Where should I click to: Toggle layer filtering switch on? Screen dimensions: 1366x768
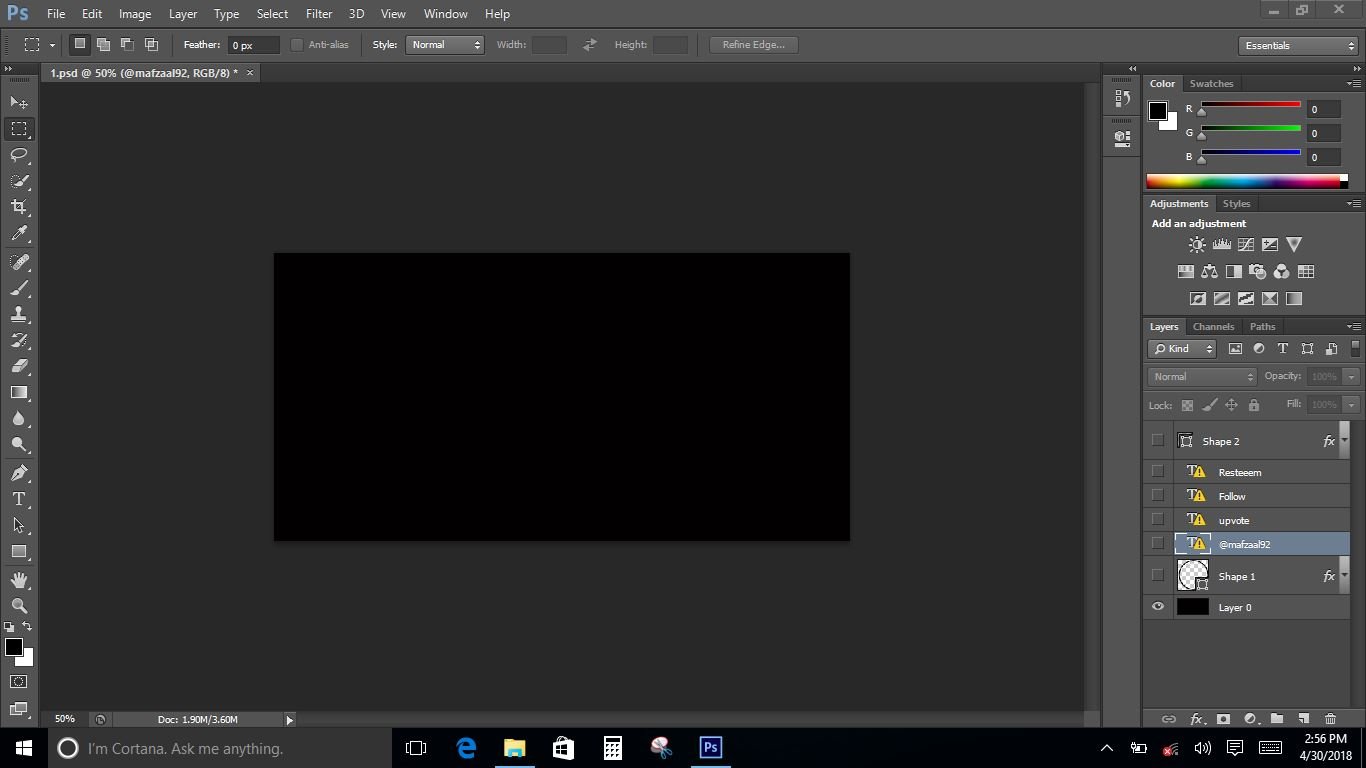click(1355, 348)
